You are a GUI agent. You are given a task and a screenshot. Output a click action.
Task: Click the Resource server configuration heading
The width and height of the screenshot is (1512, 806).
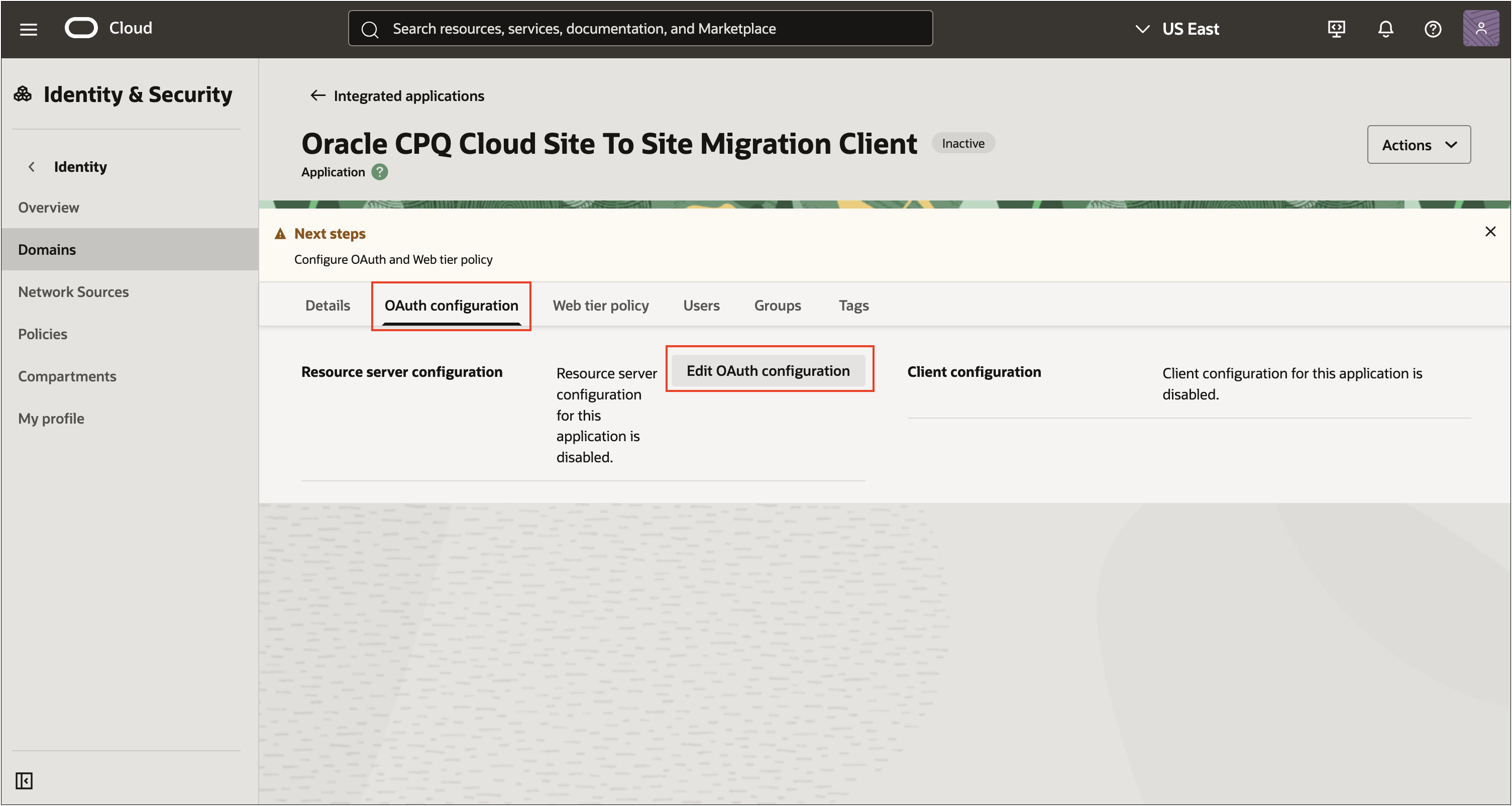click(401, 371)
